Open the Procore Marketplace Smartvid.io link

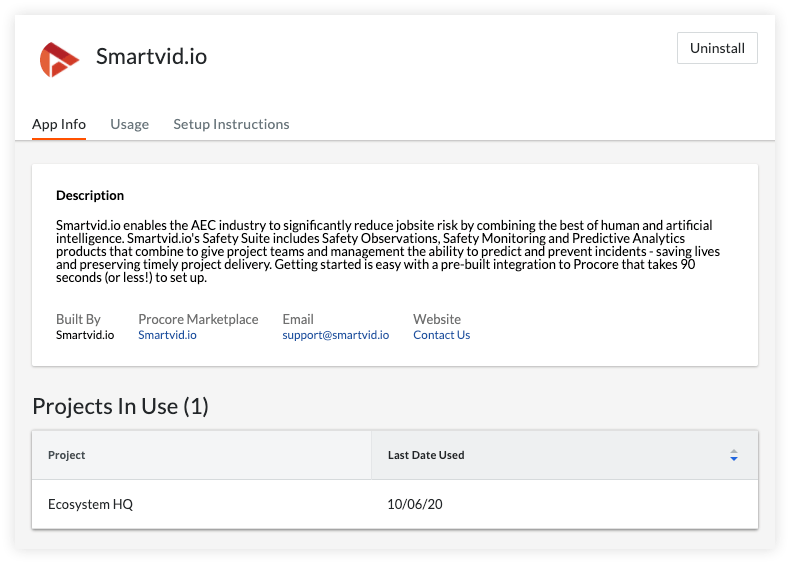(167, 335)
